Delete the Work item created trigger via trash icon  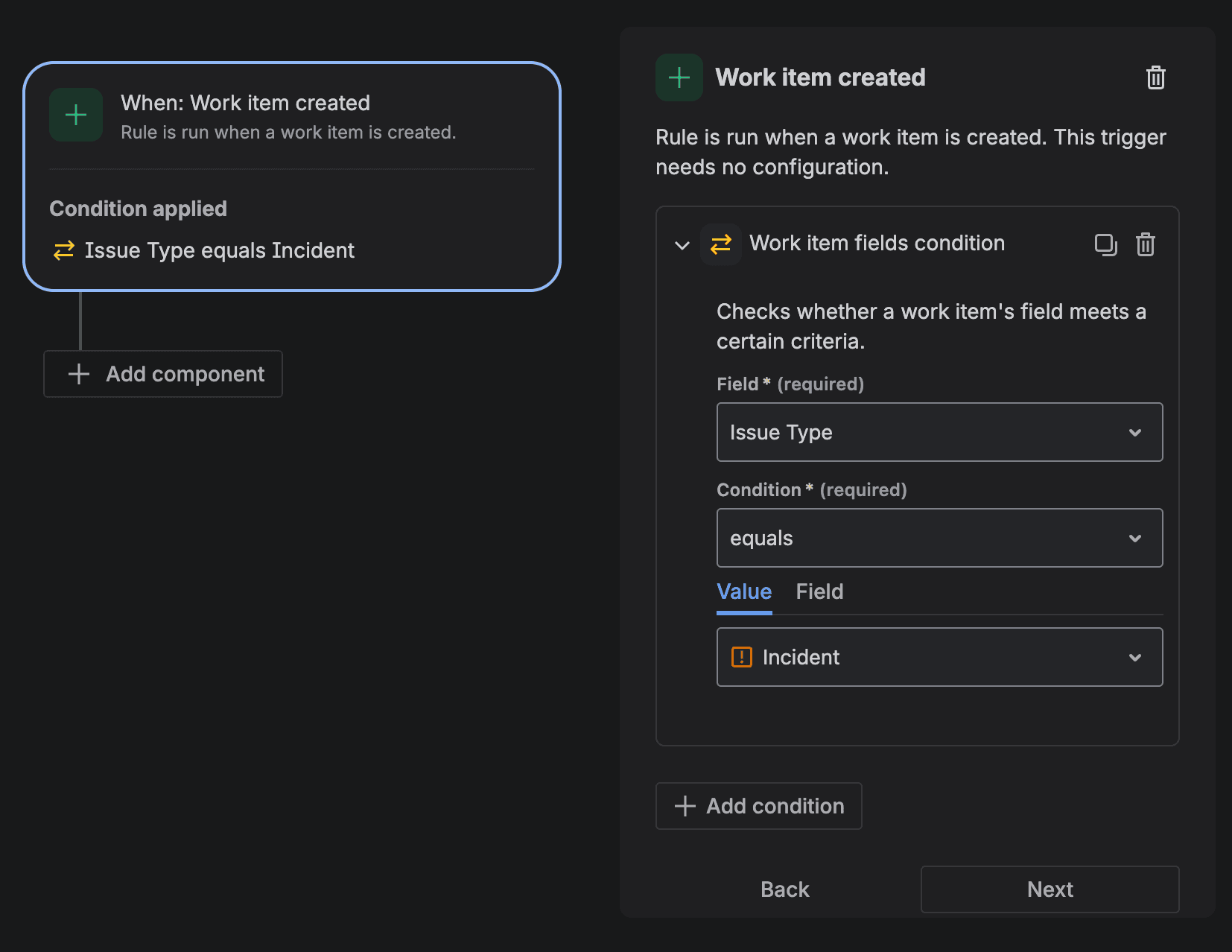pos(1155,77)
